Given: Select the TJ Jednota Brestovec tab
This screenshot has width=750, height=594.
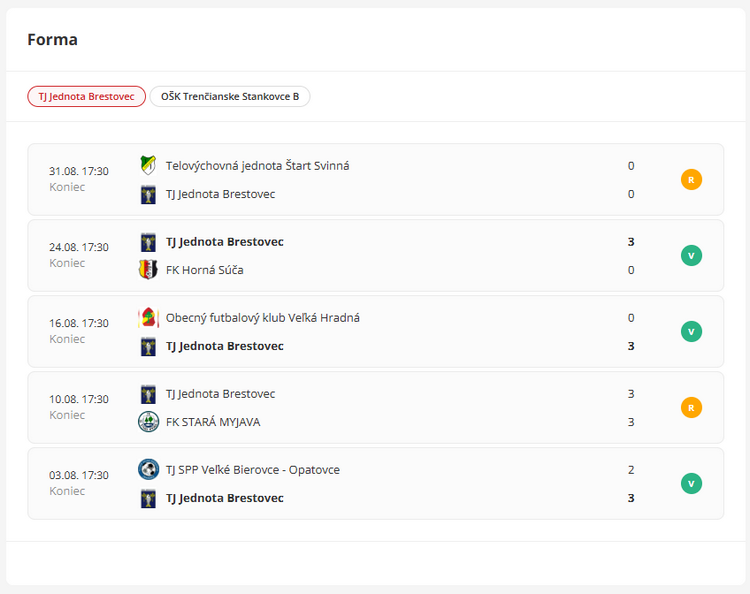Looking at the screenshot, I should (x=86, y=97).
